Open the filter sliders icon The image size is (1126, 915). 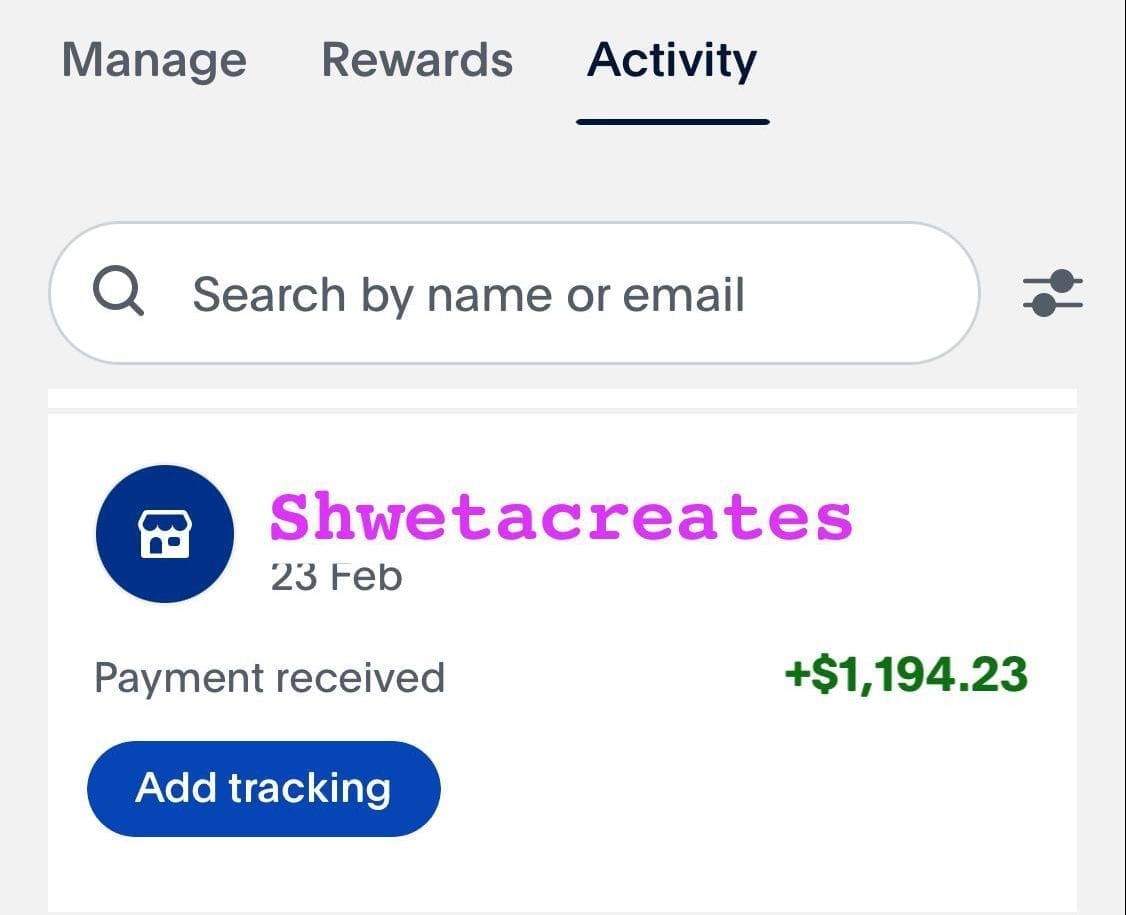tap(1052, 292)
